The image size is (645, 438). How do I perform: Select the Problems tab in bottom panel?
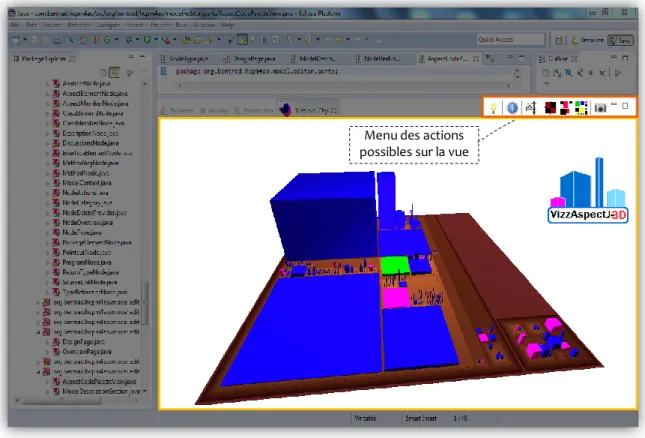tap(177, 110)
